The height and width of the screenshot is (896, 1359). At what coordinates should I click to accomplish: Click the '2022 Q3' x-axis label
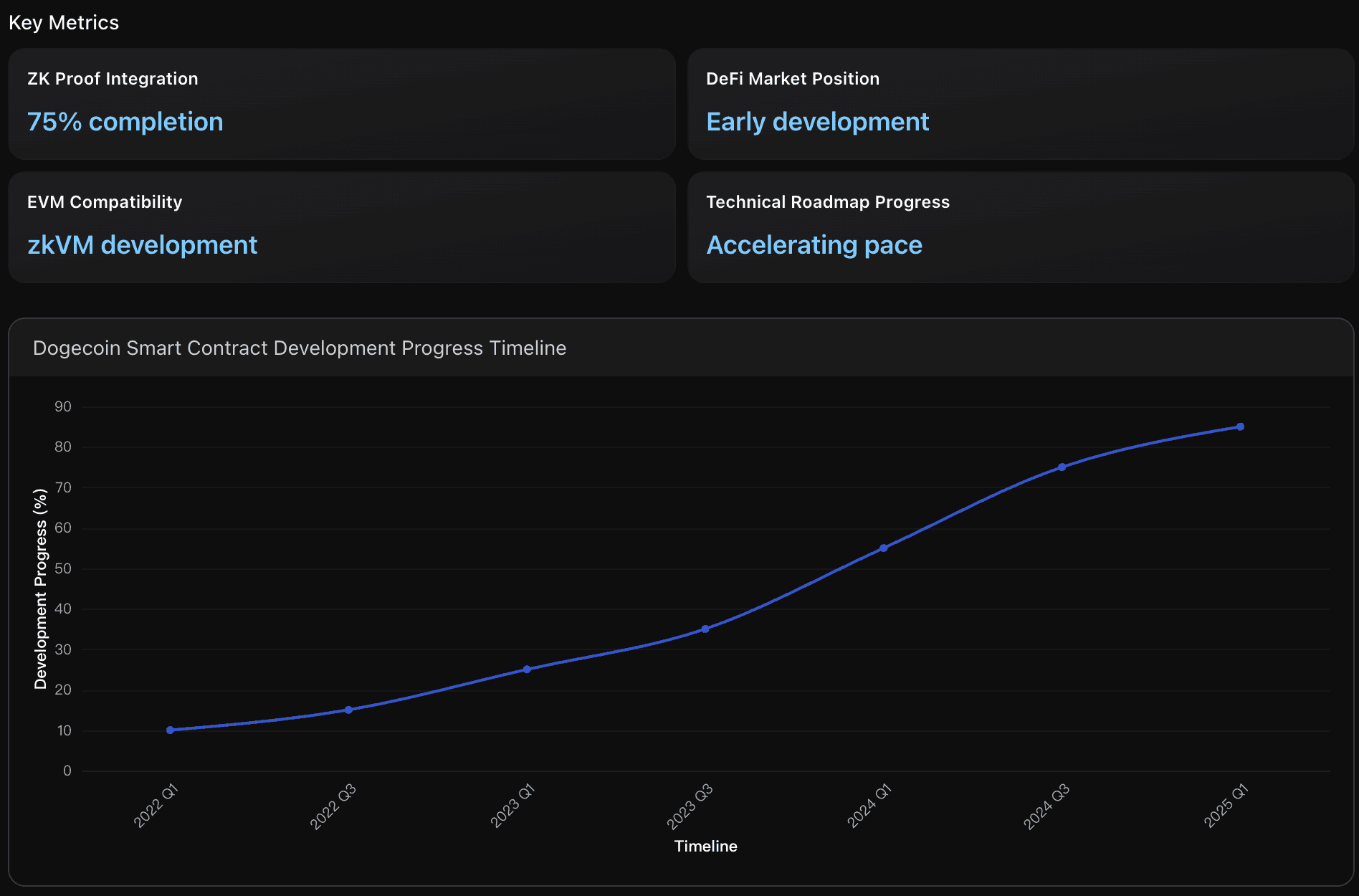tap(333, 807)
